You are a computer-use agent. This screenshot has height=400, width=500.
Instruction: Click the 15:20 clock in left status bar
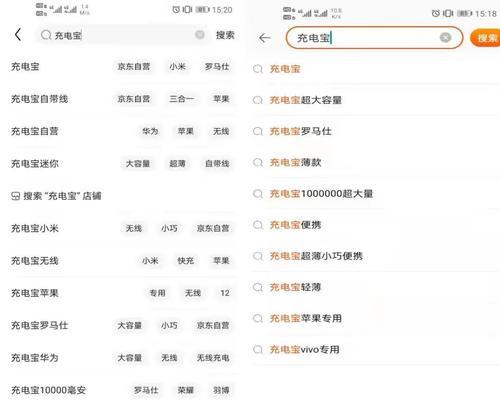point(222,10)
